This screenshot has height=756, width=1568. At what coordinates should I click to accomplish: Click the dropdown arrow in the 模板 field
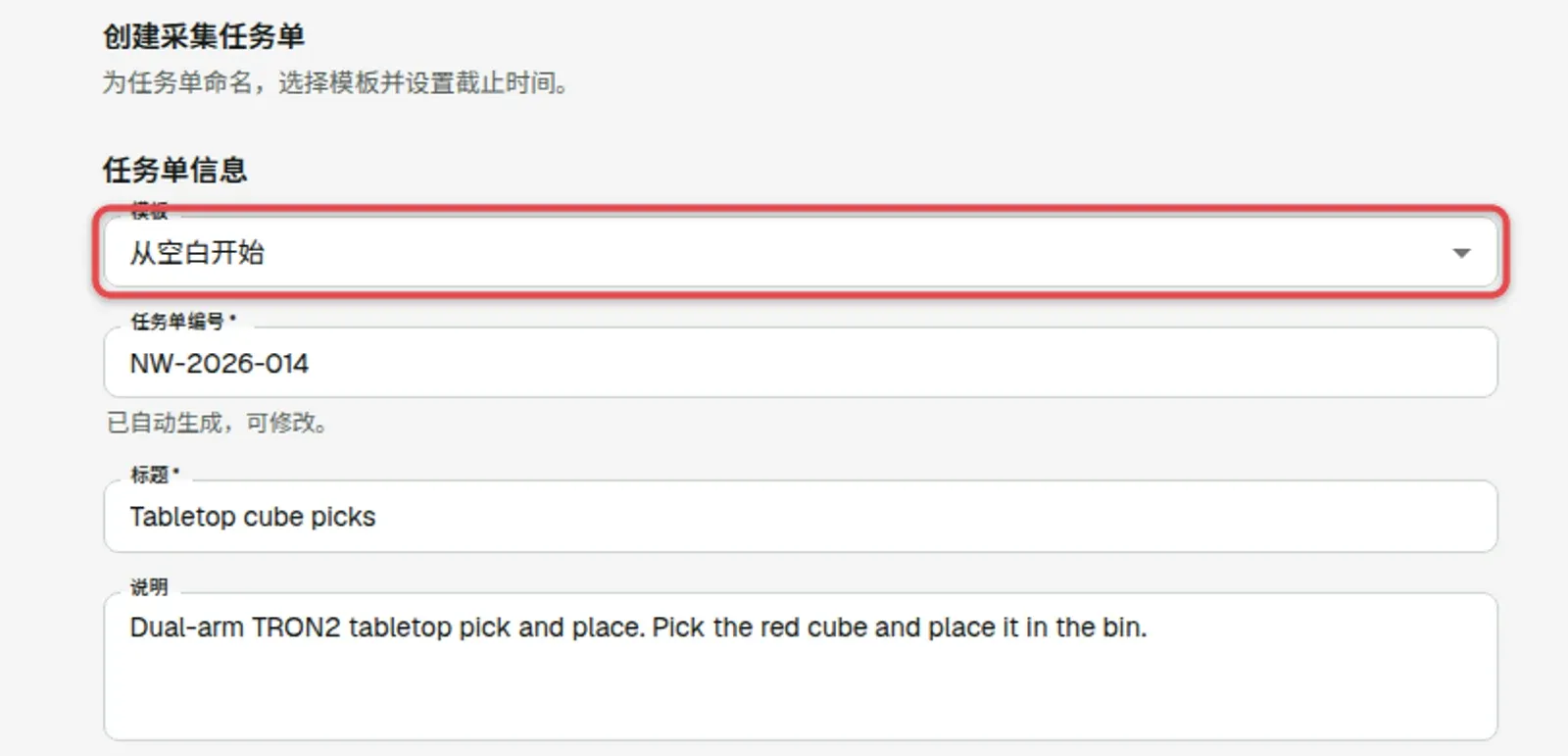pos(1461,253)
